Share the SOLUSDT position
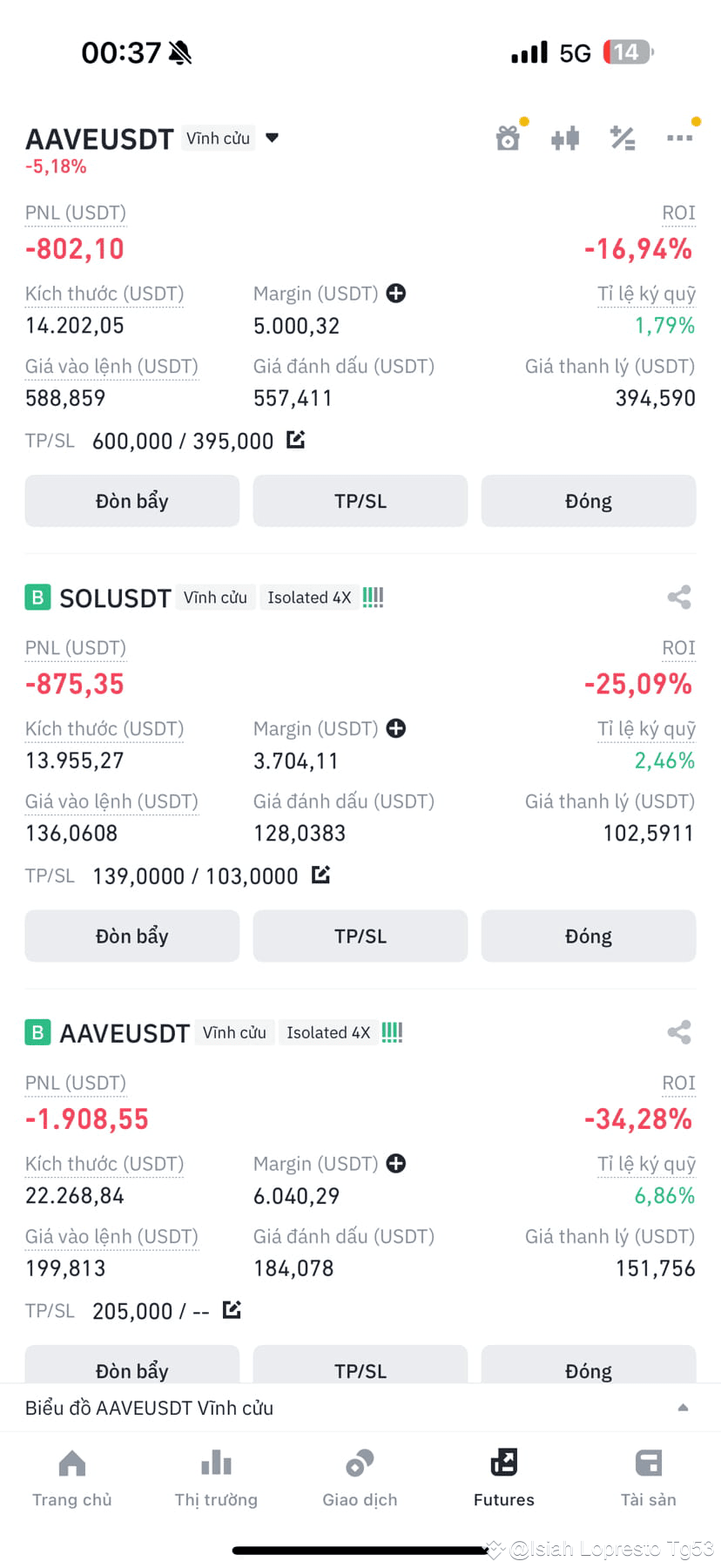721x1568 pixels. click(679, 597)
